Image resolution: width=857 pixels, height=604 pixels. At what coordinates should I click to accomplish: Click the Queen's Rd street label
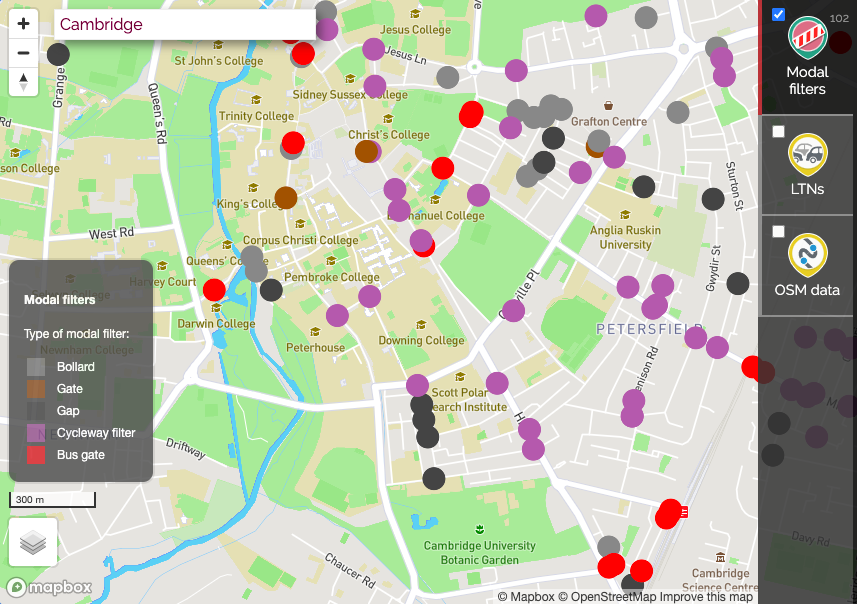coord(157,114)
